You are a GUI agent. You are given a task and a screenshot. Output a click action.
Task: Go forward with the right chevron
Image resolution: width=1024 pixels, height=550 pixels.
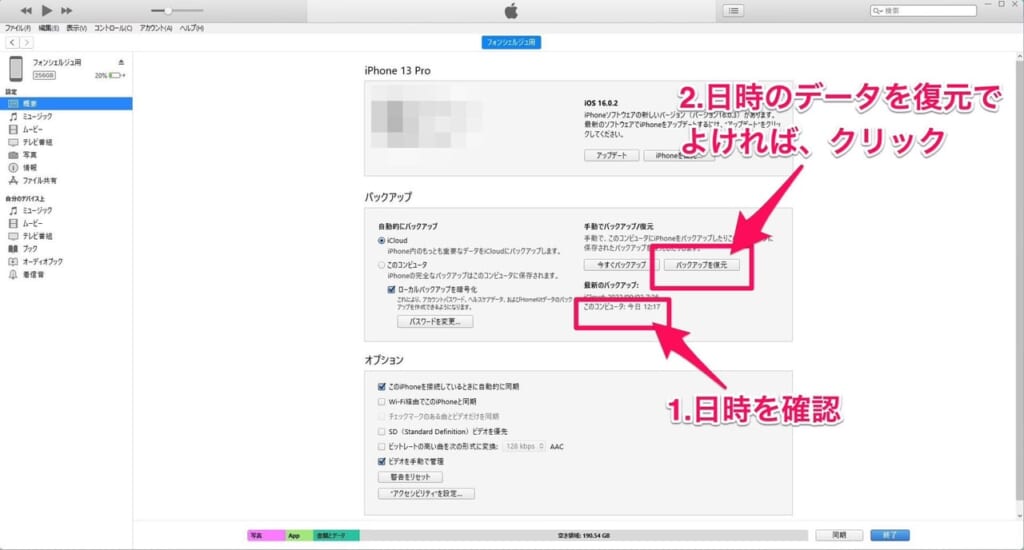pyautogui.click(x=26, y=42)
